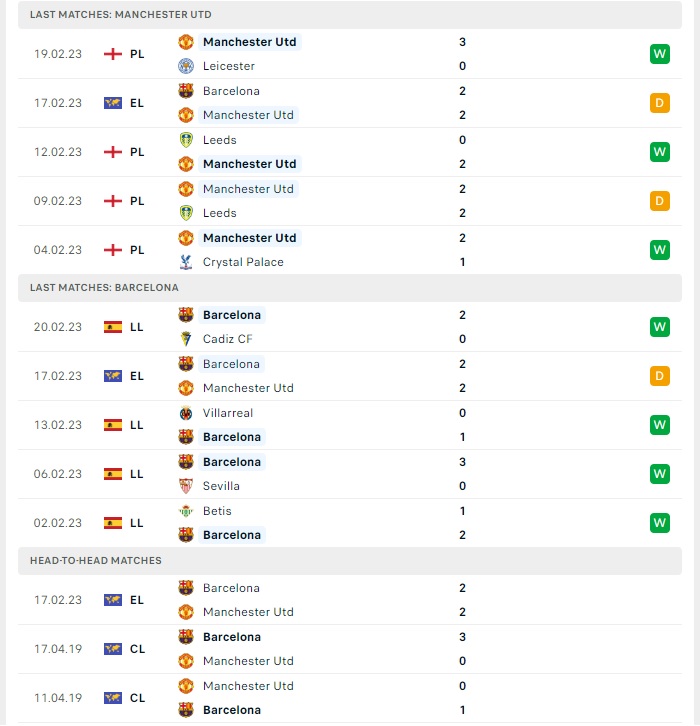Open the Cadiz CF team link
Image resolution: width=700 pixels, height=726 pixels.
(227, 339)
